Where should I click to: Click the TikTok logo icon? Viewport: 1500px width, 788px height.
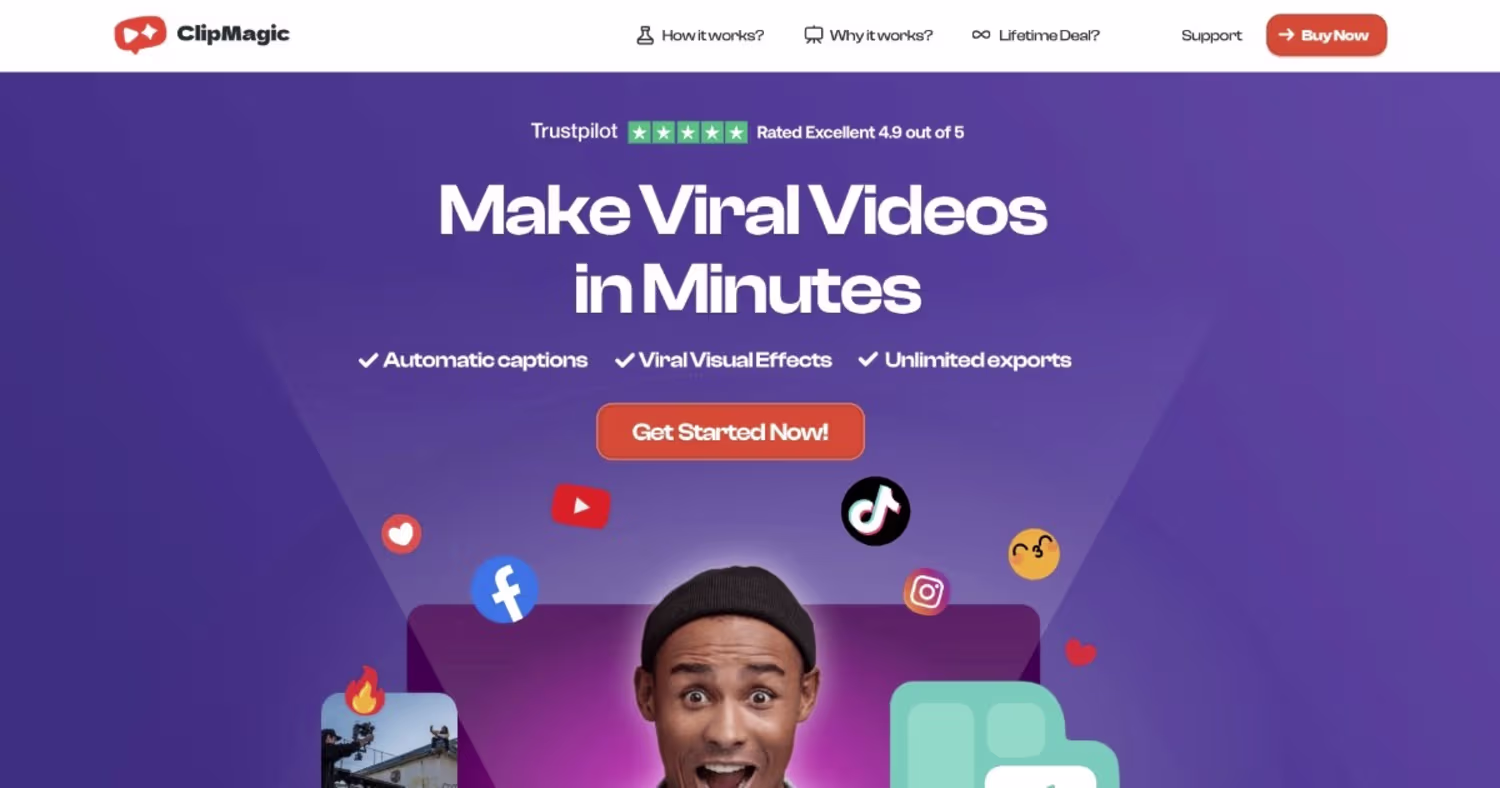point(875,511)
